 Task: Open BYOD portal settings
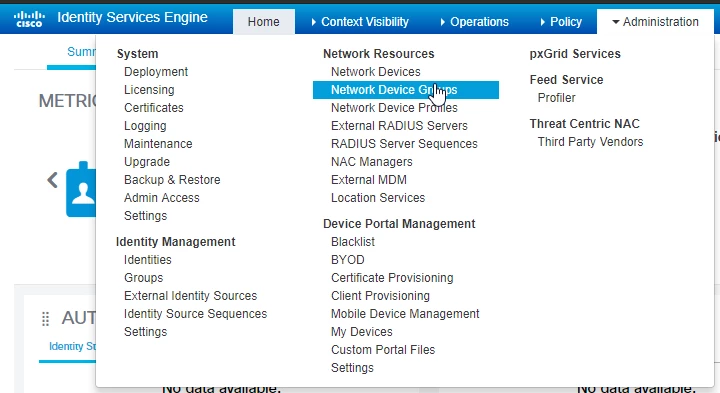point(348,259)
